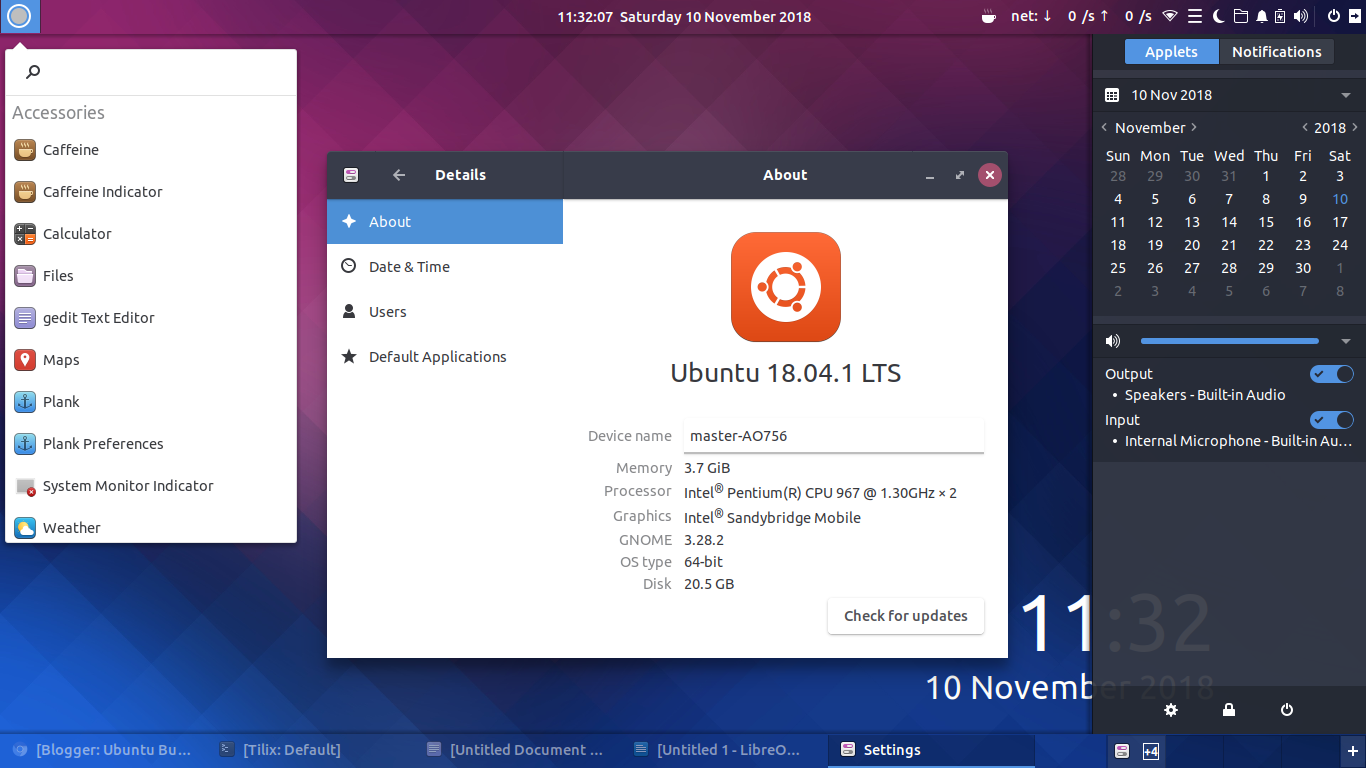Click the +4 workspace window indicator
1366x768 pixels.
click(x=1150, y=751)
